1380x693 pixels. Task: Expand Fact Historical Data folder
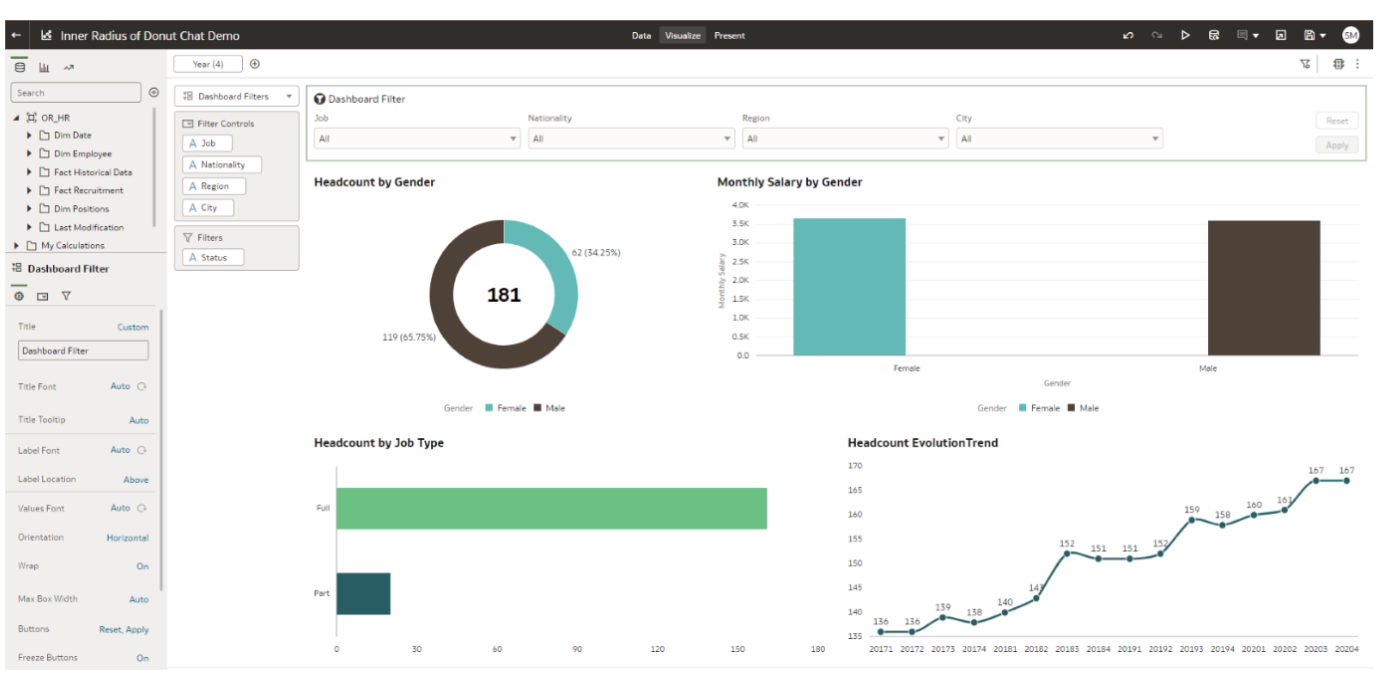(x=30, y=172)
